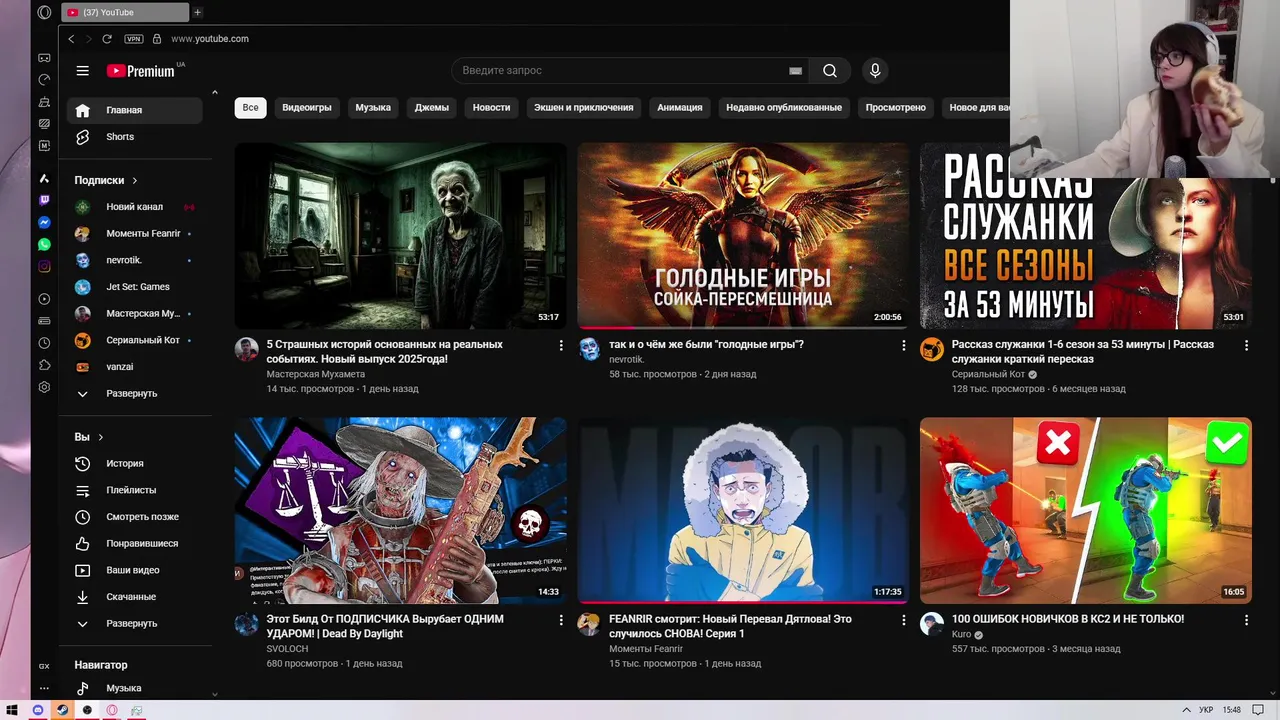The width and height of the screenshot is (1280, 720).
Task: Toggle the VPN badge in address bar
Action: [134, 39]
